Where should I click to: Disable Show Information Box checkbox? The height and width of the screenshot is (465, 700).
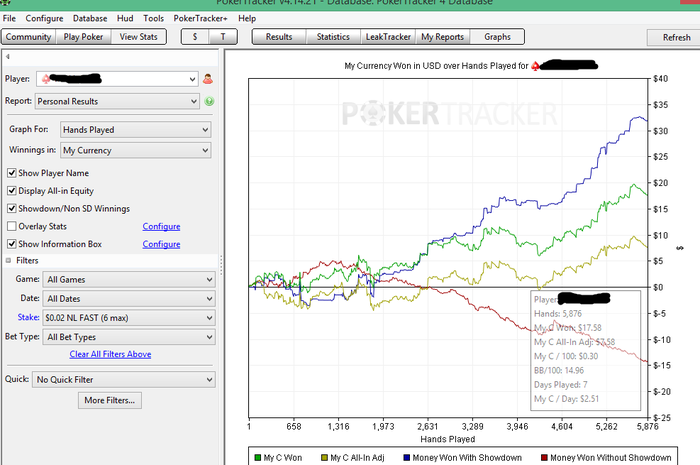click(12, 244)
